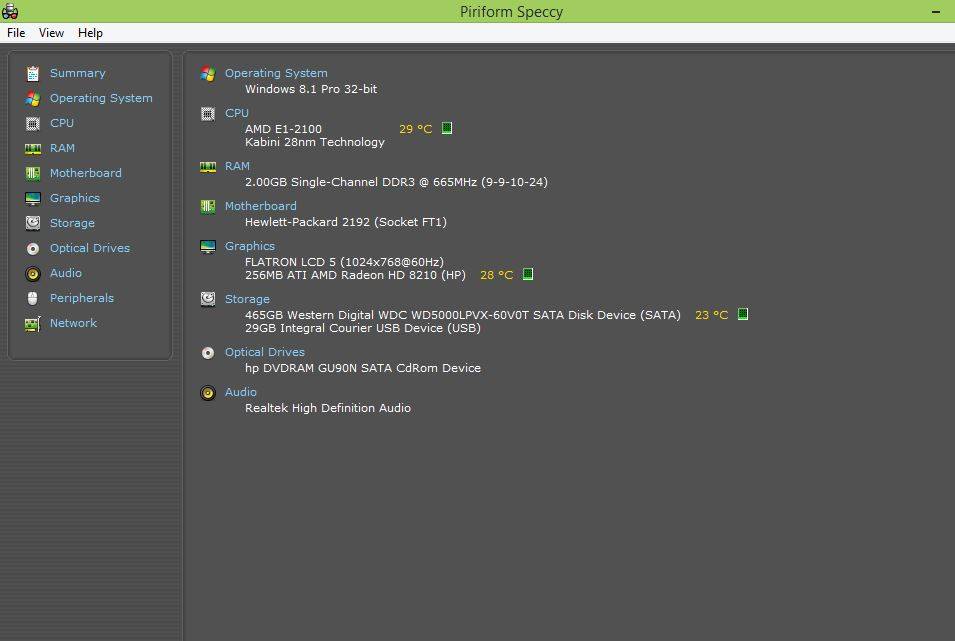Open the CPU section from sidebar
The height and width of the screenshot is (641, 955).
click(62, 123)
